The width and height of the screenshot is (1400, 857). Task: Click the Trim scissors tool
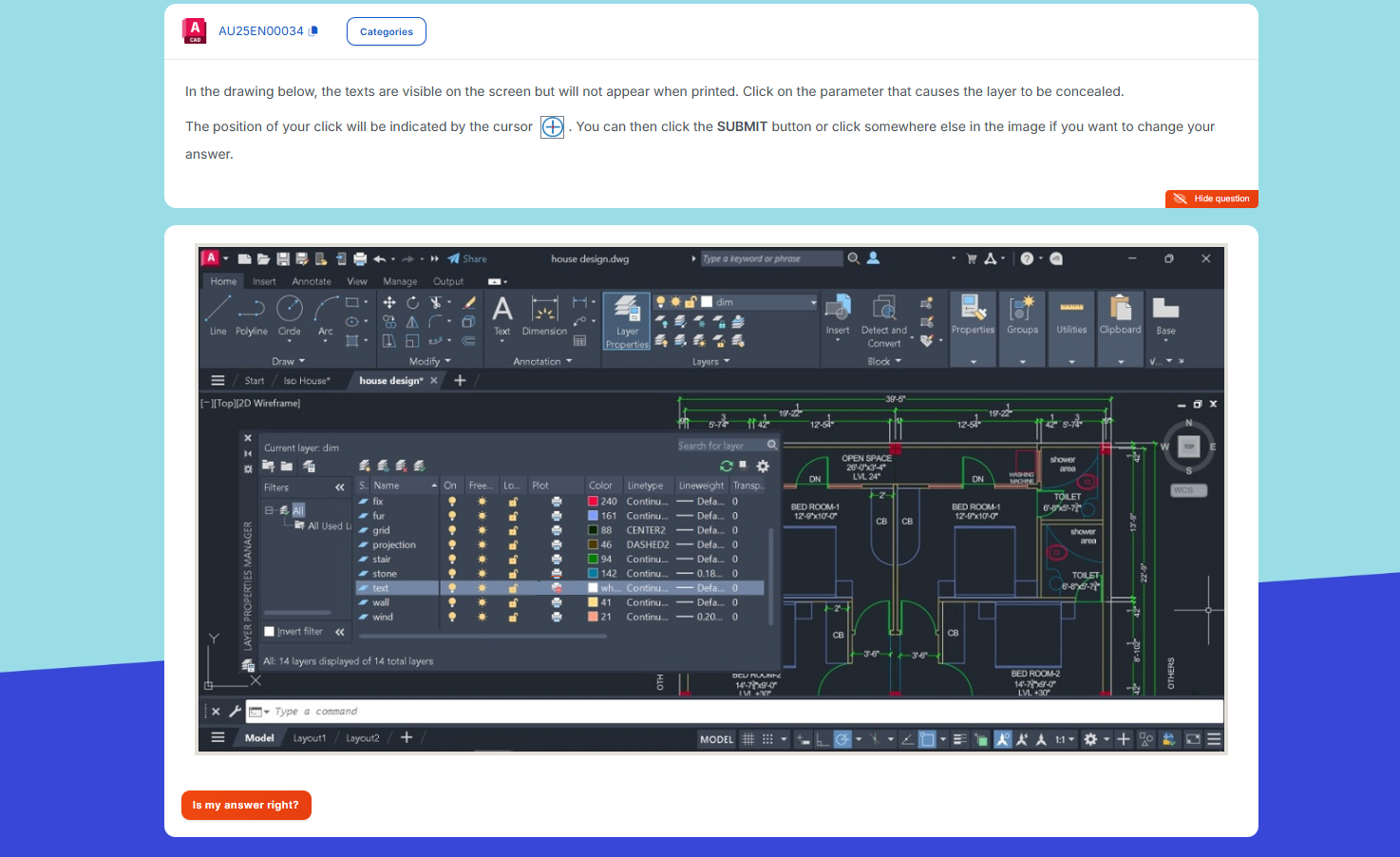[436, 302]
